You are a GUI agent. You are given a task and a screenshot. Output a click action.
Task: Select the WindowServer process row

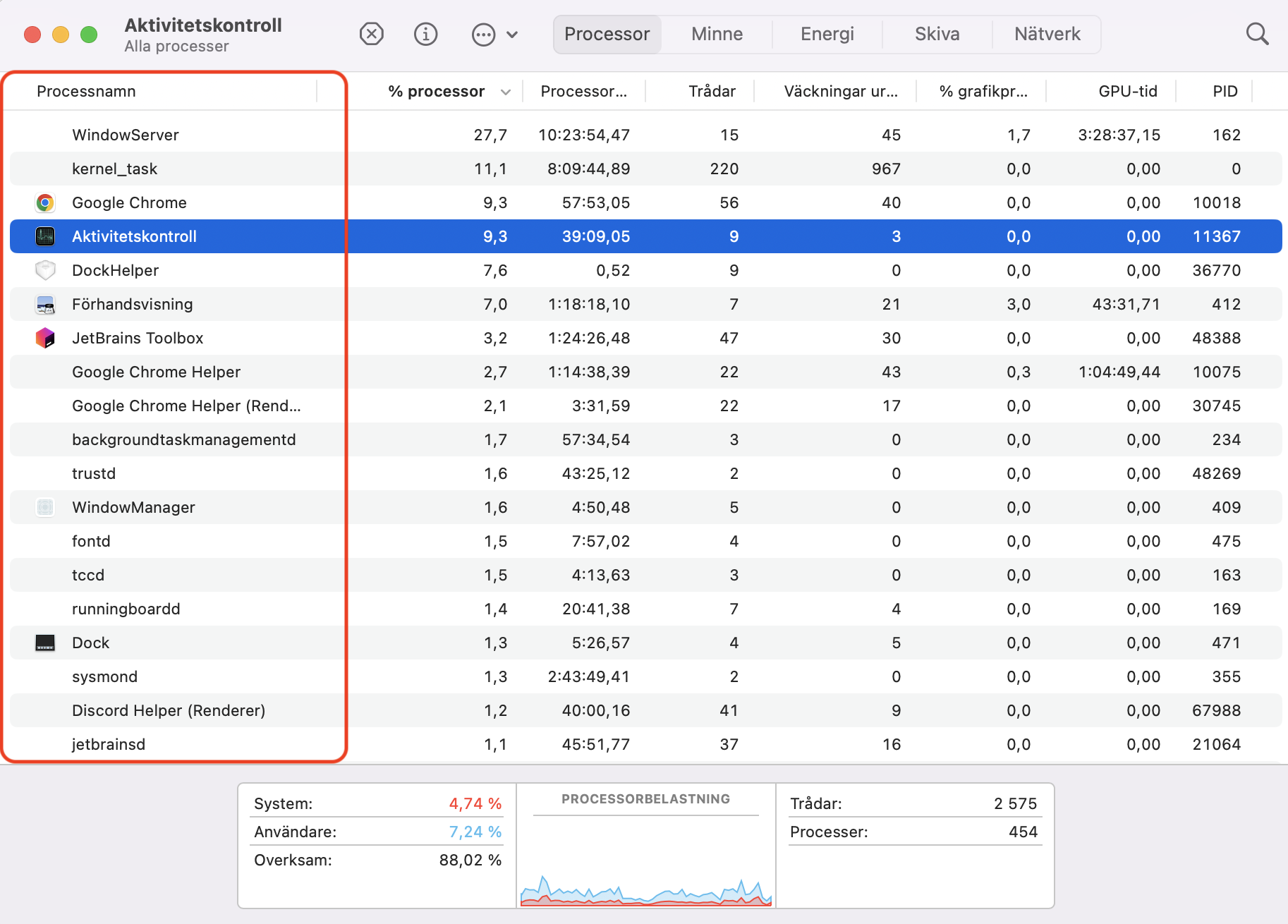coord(646,135)
